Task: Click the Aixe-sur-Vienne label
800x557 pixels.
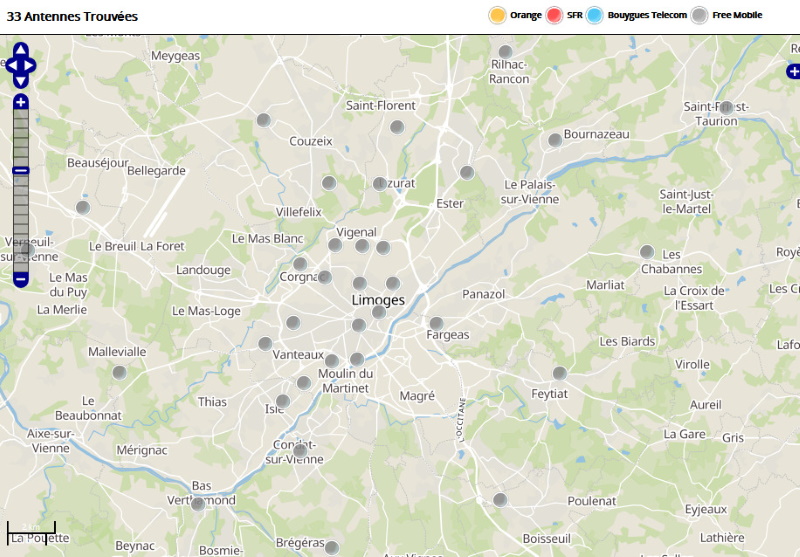Action: coord(50,441)
